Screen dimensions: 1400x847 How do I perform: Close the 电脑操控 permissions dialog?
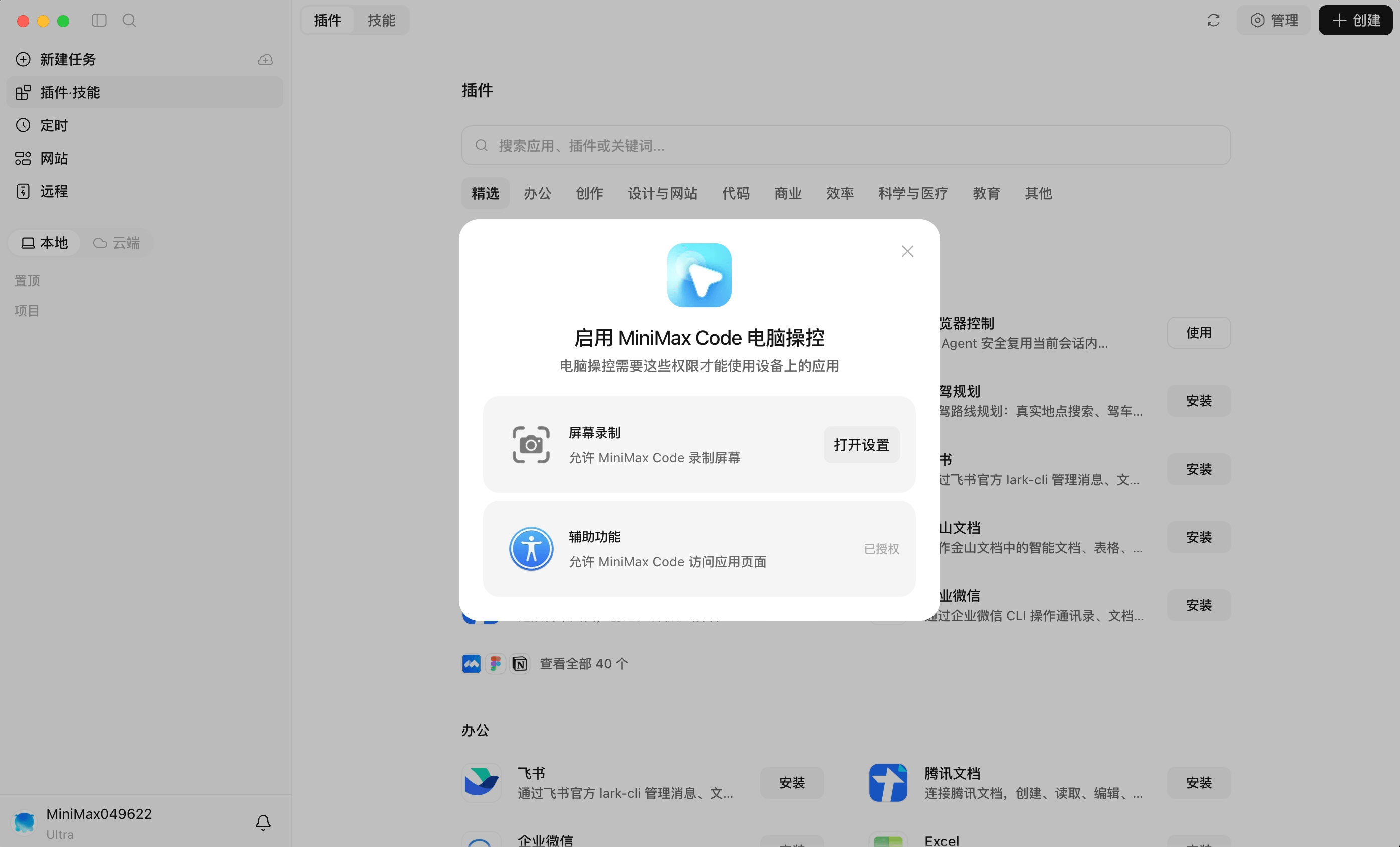(x=907, y=251)
